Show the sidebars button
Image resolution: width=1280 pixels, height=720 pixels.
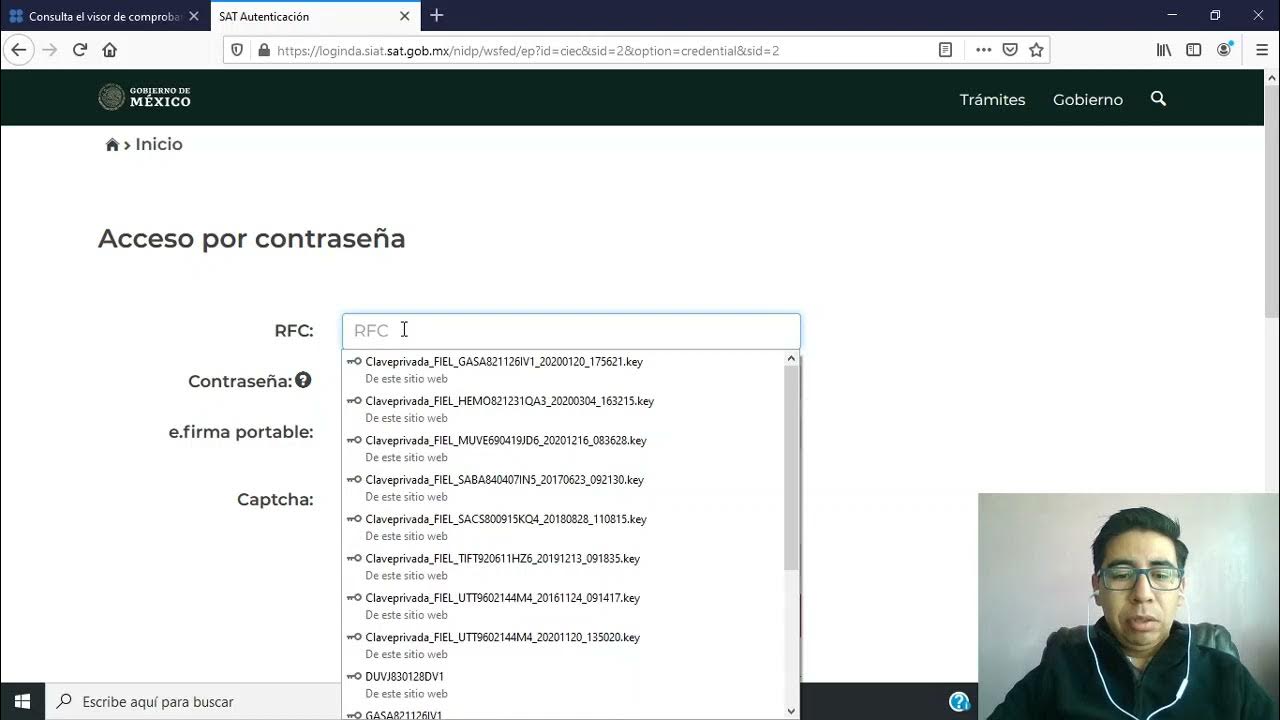click(x=1194, y=50)
